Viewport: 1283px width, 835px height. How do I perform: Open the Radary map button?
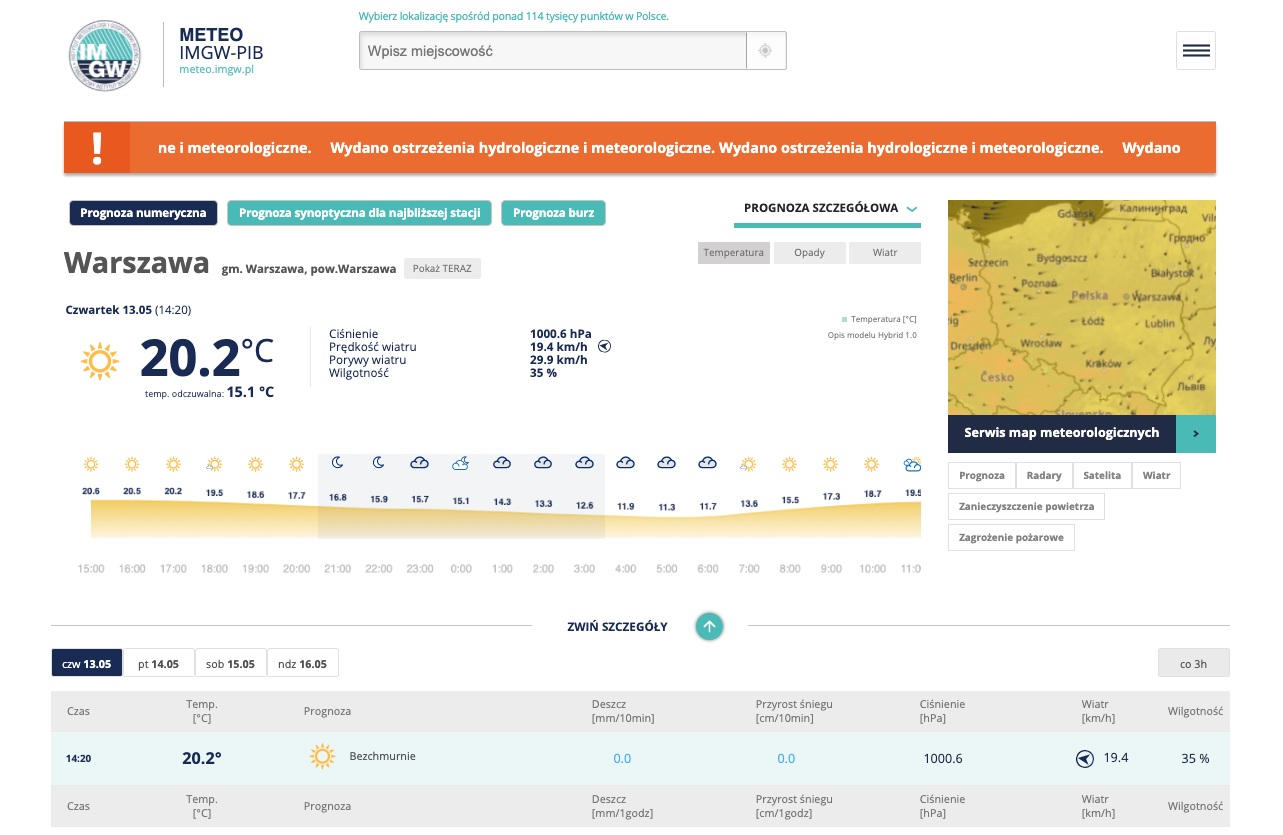tap(1044, 476)
